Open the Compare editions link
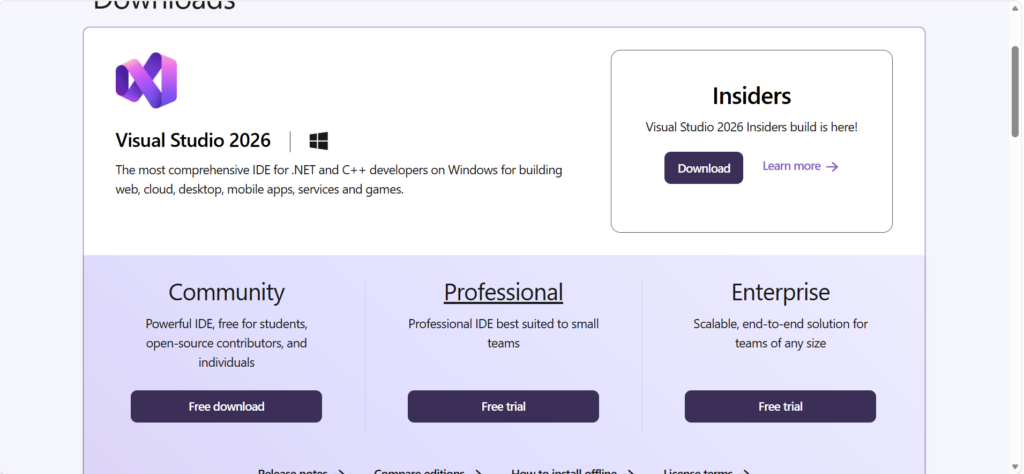 (x=428, y=471)
